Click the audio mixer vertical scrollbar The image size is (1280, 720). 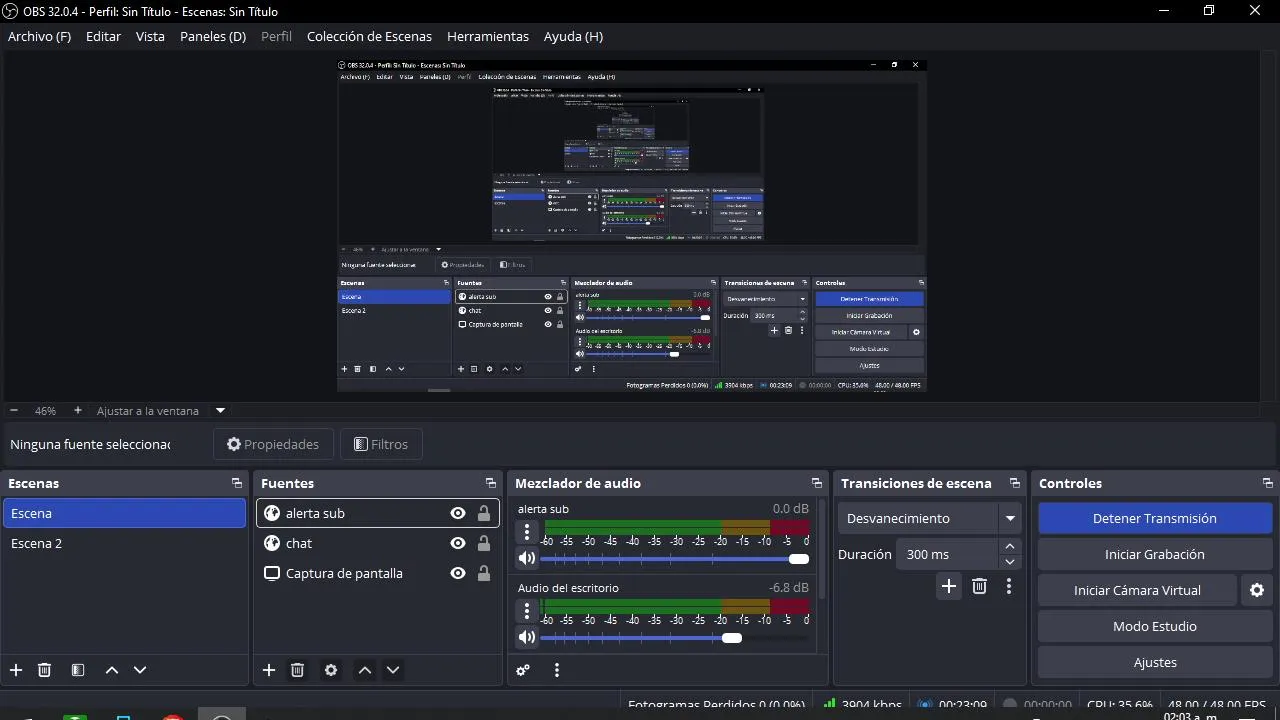coord(823,550)
